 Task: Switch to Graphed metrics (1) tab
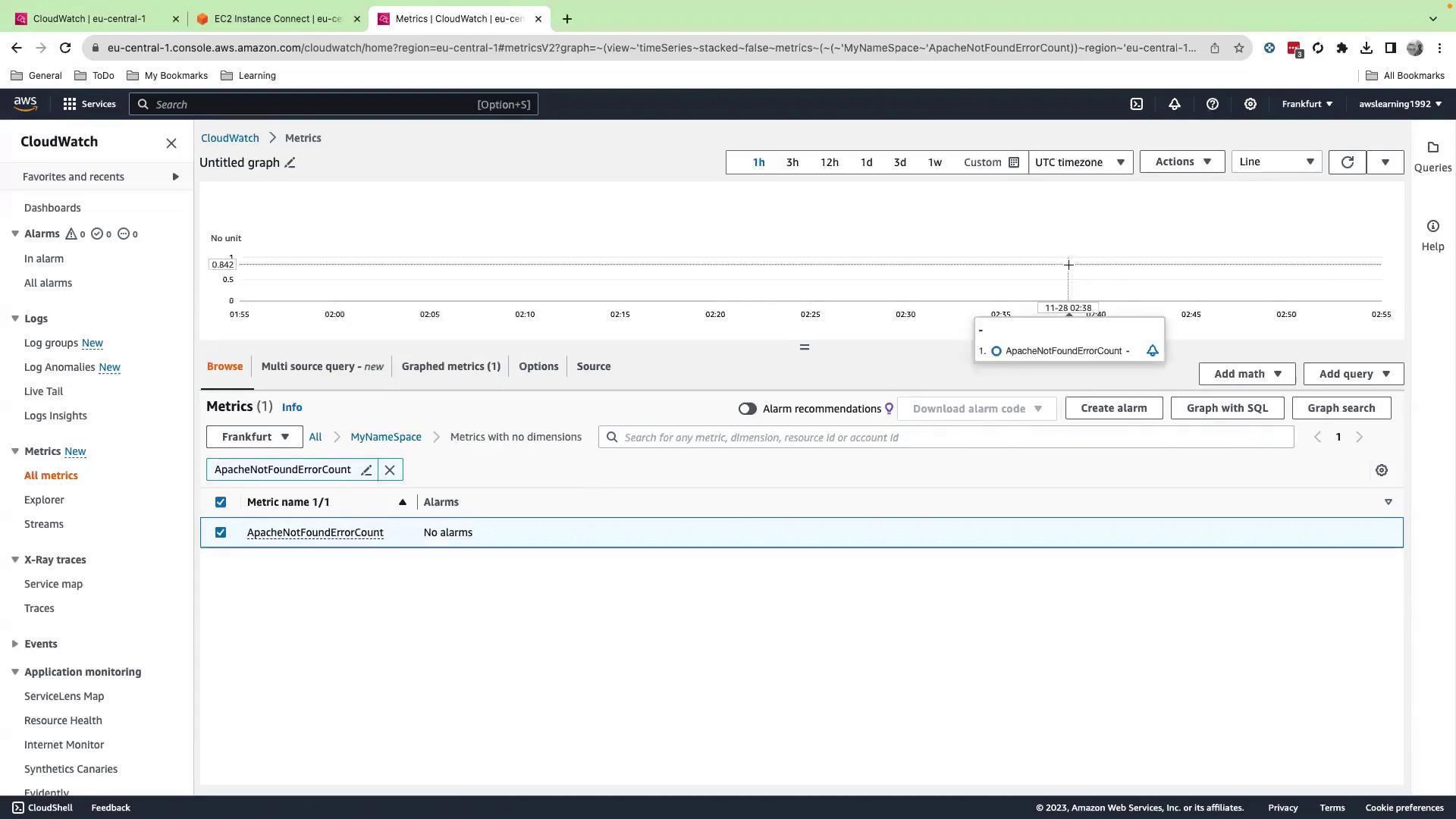451,366
